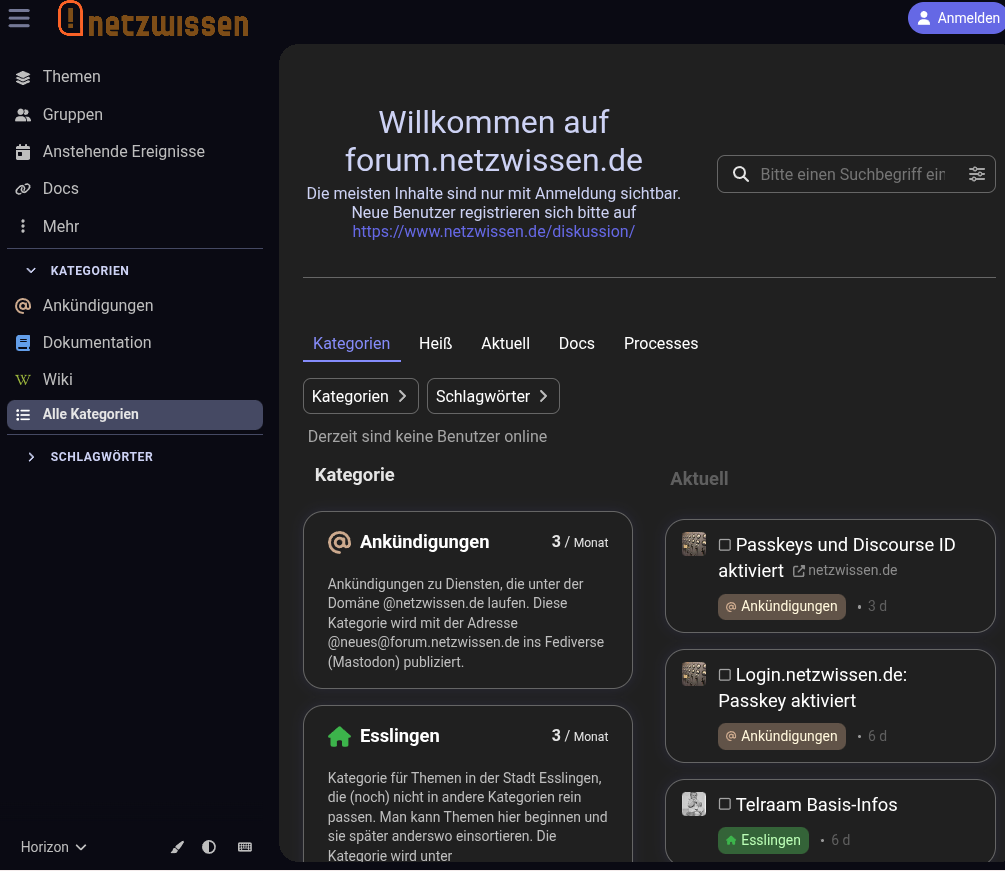Click the netzwissen logo
The height and width of the screenshot is (871, 1005).
(x=153, y=19)
